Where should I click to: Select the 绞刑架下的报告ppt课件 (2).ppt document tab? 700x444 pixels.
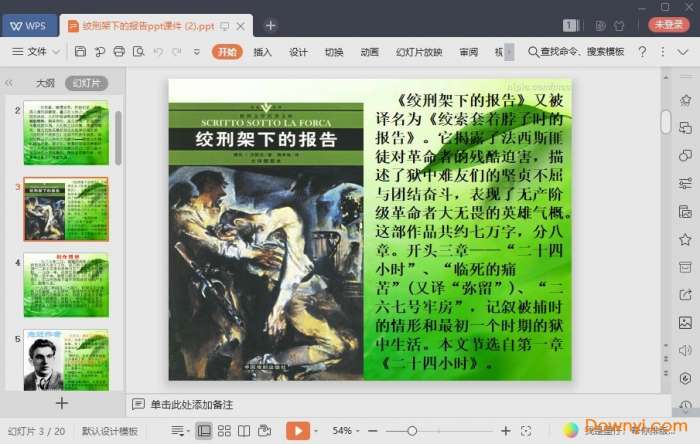(147, 26)
